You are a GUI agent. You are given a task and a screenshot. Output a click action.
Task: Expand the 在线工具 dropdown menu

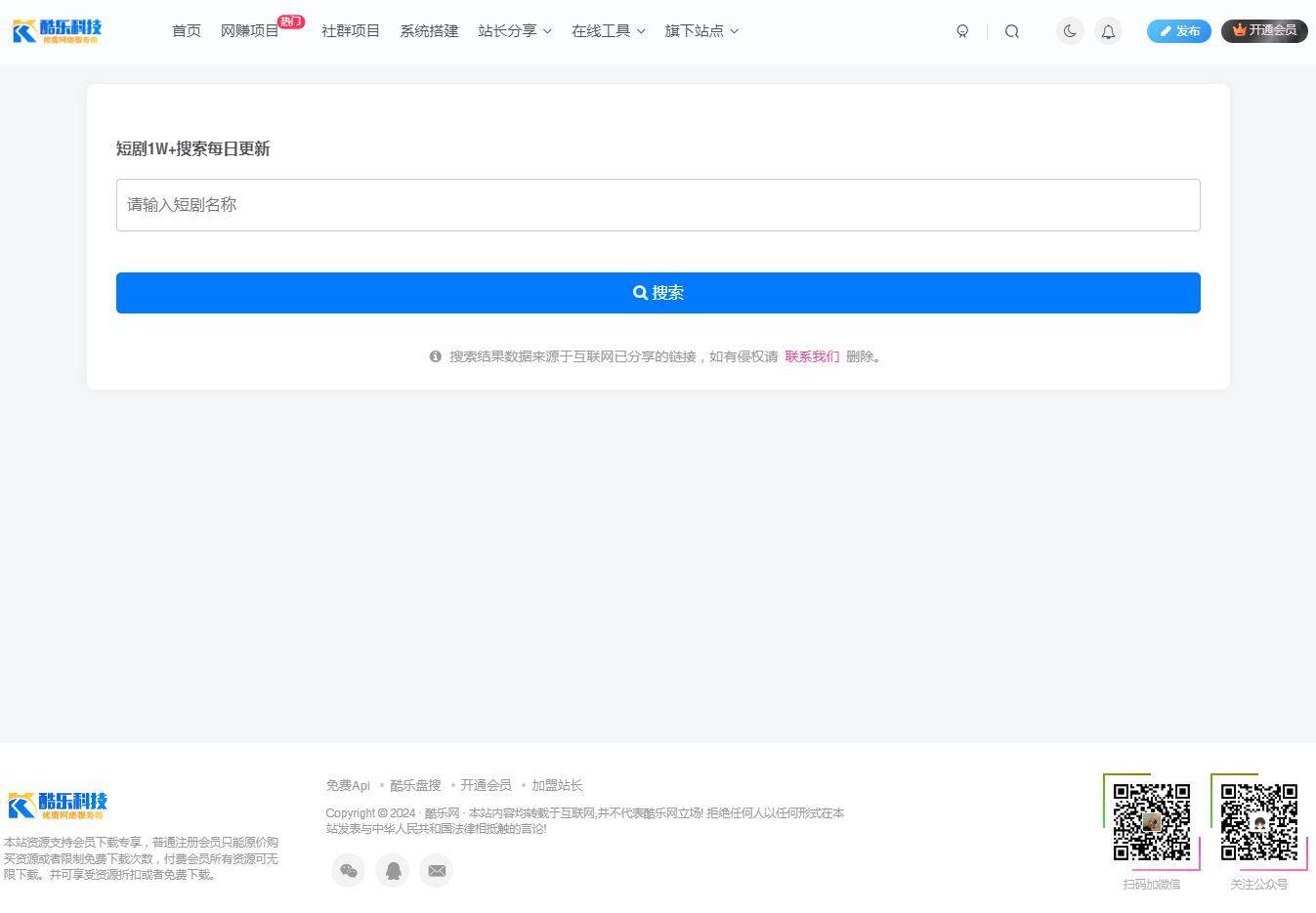click(609, 31)
